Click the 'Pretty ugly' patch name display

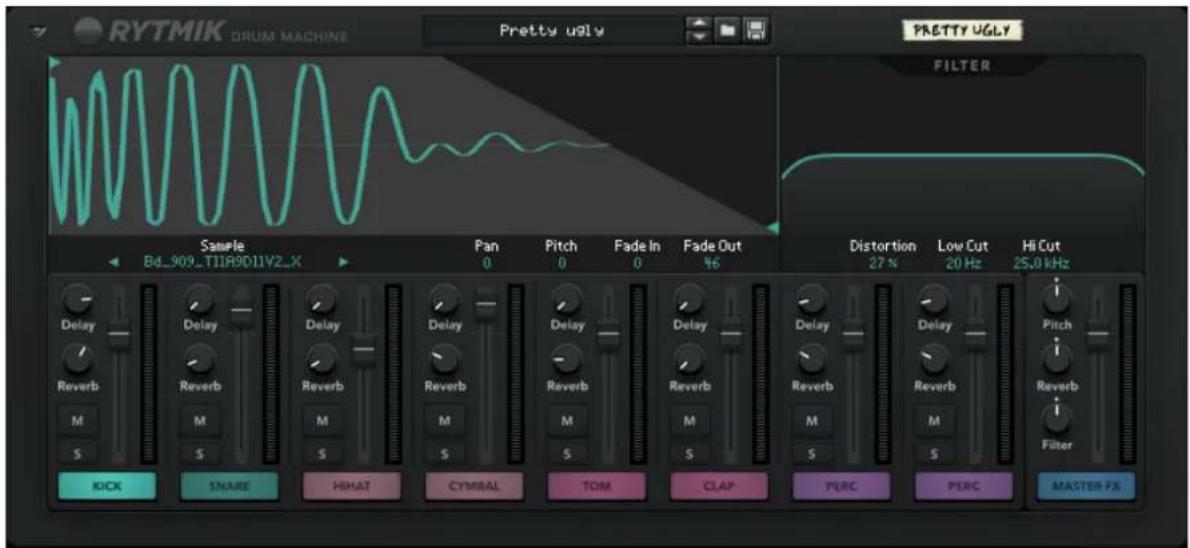tap(552, 31)
